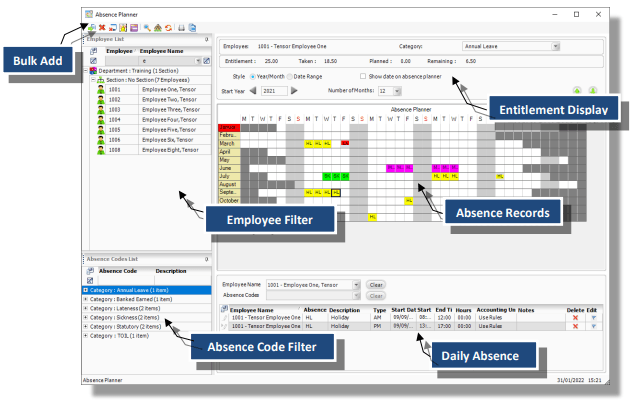Click the next Start Year arrow
632x400 pixels.
(x=293, y=91)
